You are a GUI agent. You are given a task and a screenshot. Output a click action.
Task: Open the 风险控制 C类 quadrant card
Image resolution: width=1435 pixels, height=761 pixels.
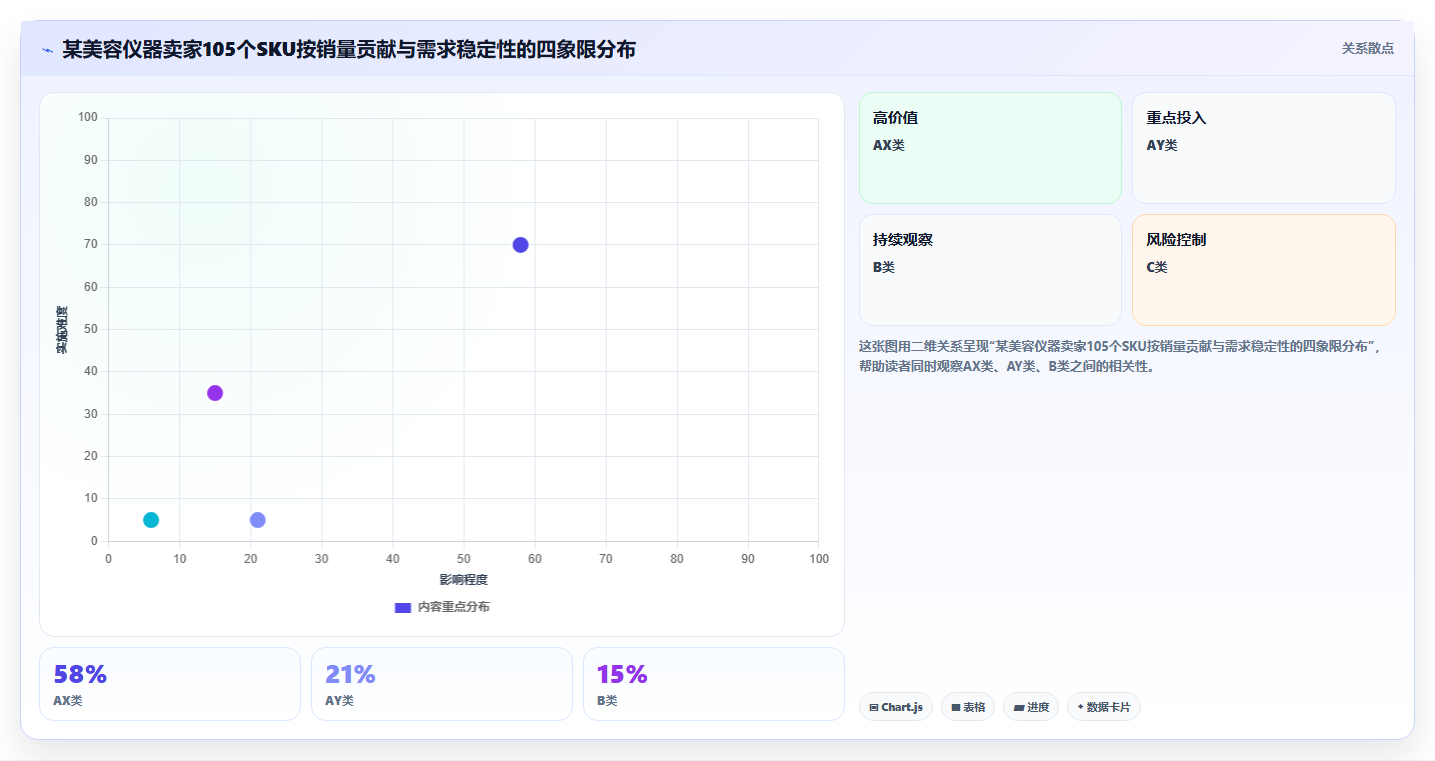coord(1263,270)
